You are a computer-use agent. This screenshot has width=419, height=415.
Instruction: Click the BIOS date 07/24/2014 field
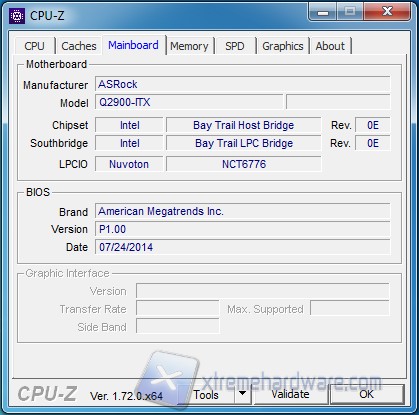[x=242, y=247]
